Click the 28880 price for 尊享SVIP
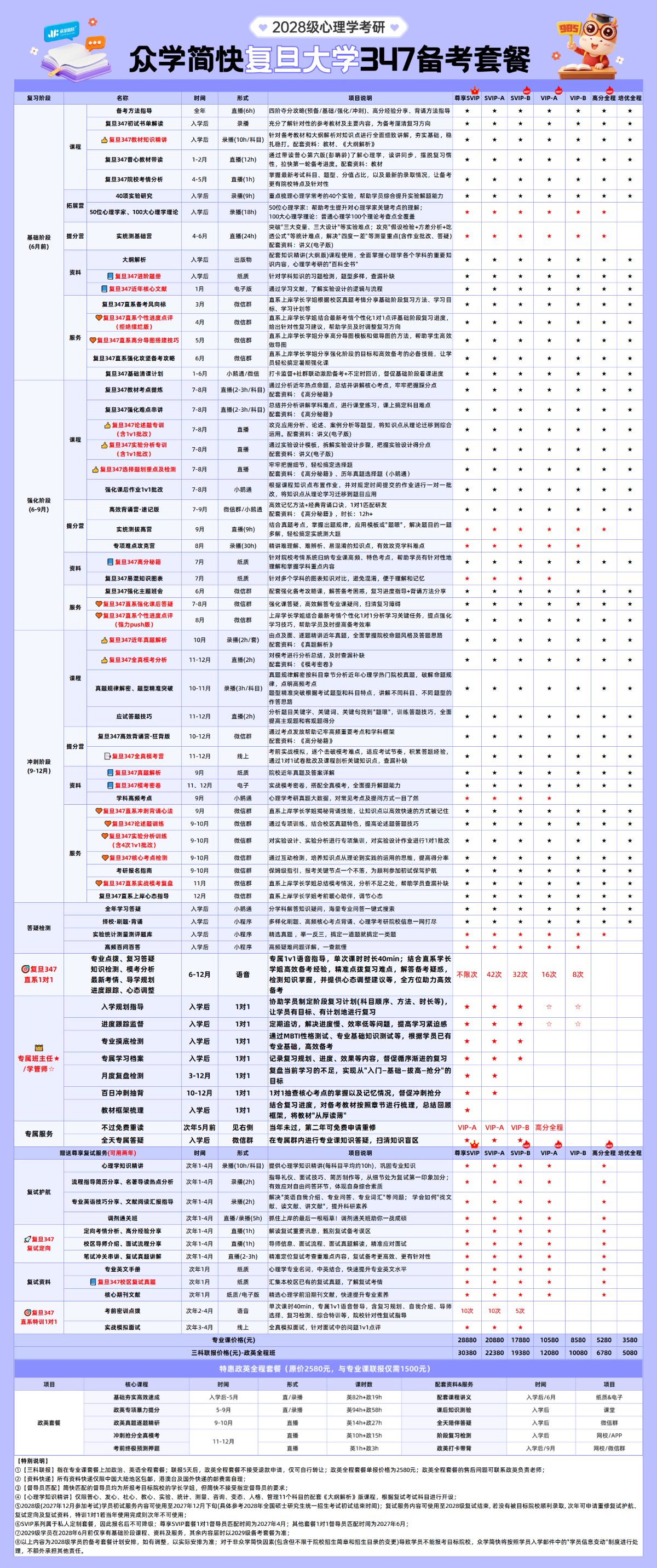The height and width of the screenshot is (1568, 657). pos(467,1340)
